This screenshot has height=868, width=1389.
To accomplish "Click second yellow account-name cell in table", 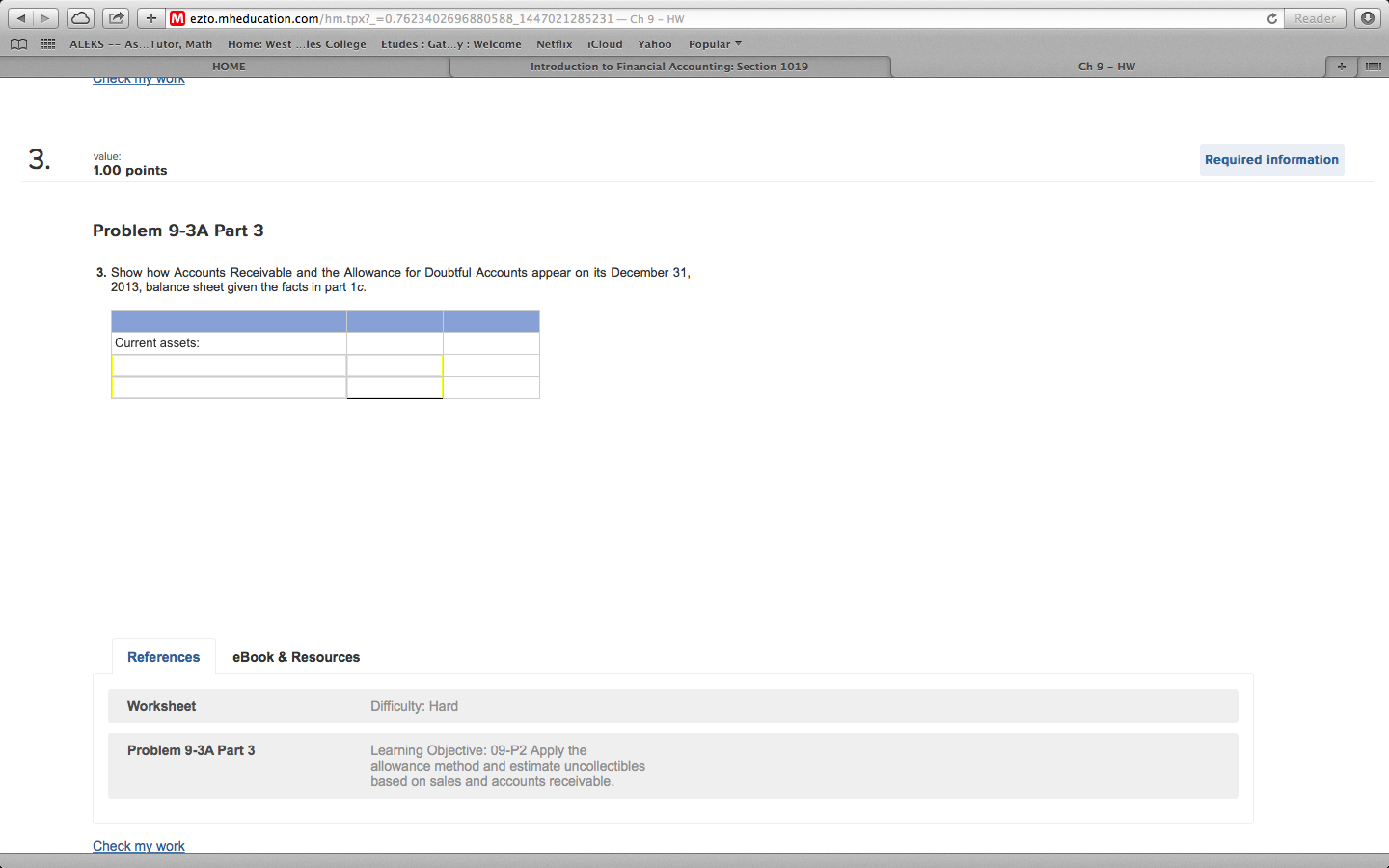I will (x=230, y=388).
